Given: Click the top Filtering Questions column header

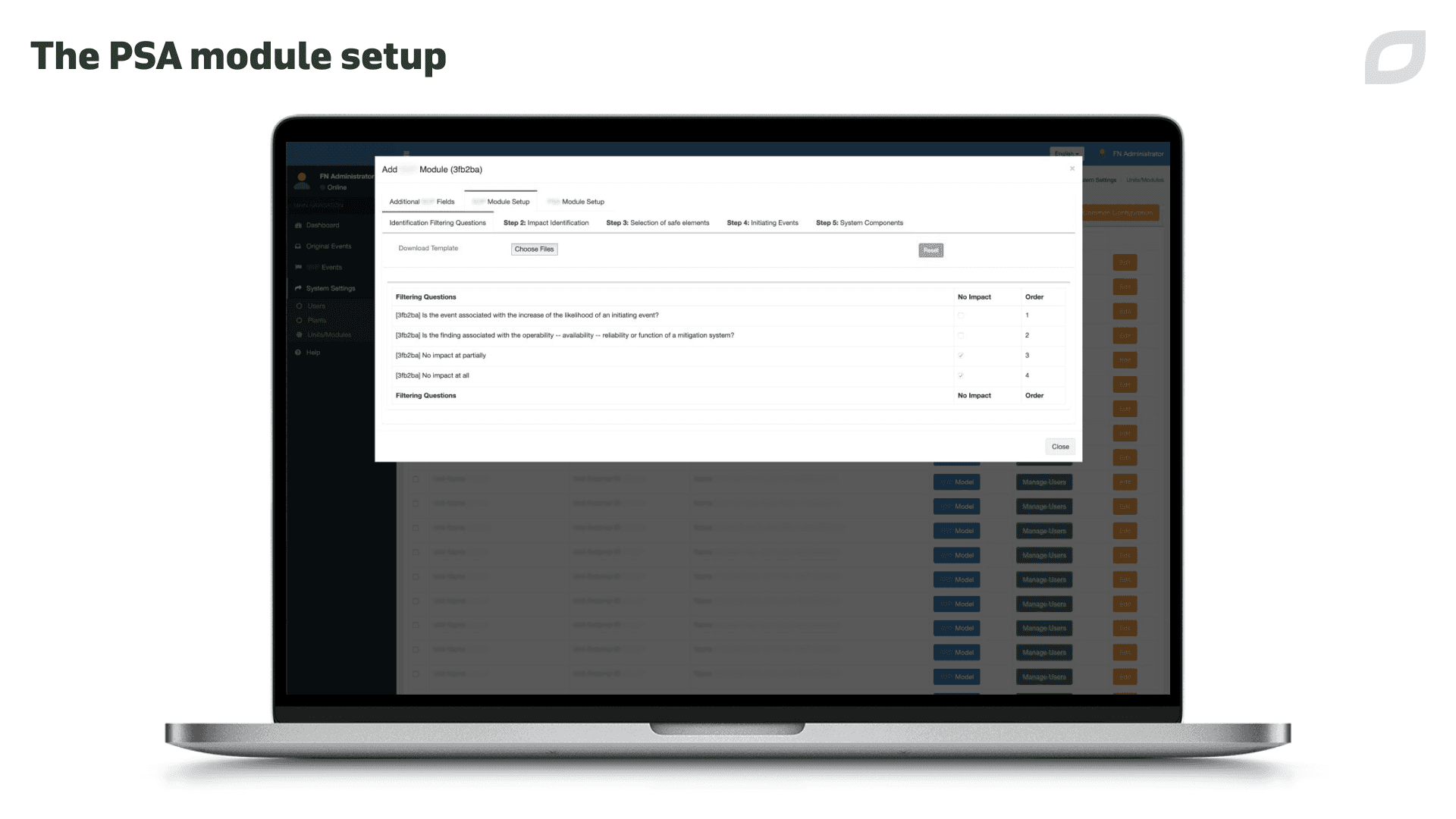Looking at the screenshot, I should coord(425,297).
